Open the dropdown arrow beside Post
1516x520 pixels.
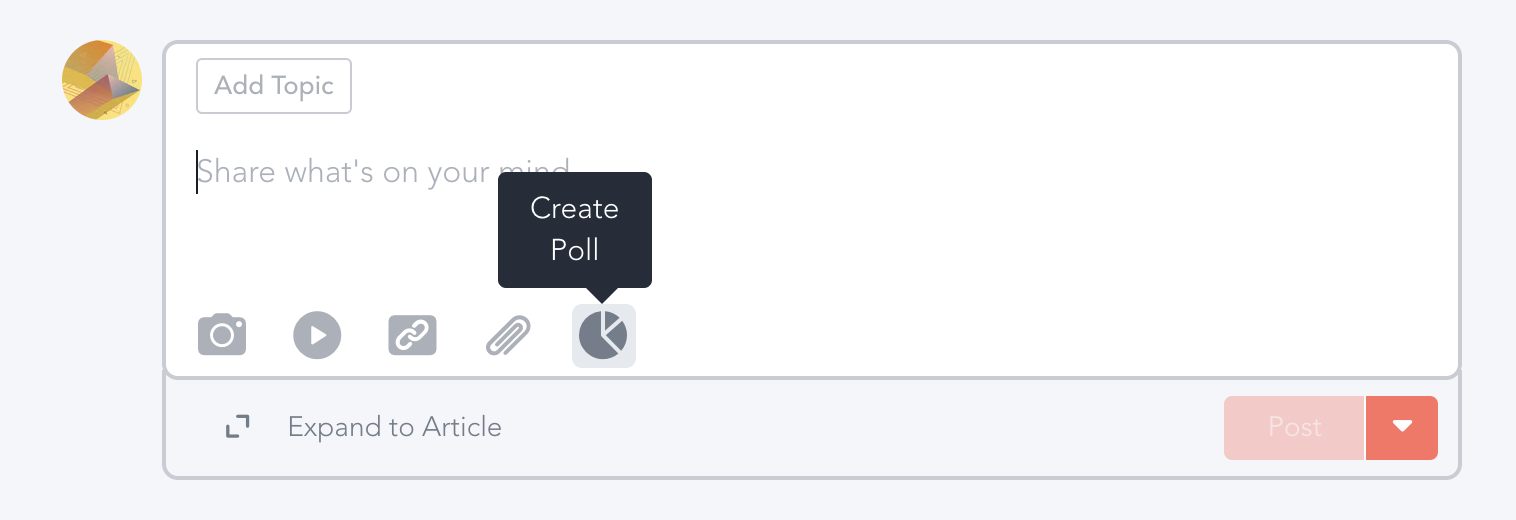click(x=1401, y=427)
